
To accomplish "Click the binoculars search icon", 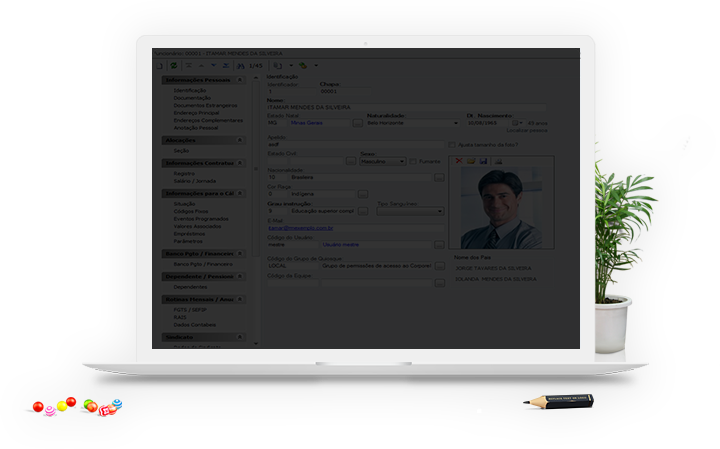I will 241,66.
